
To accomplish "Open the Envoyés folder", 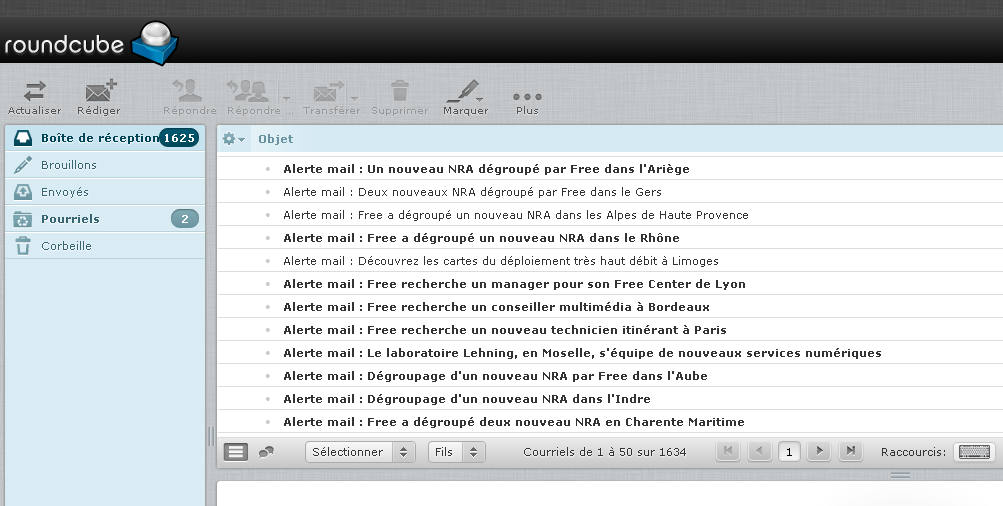I will (105, 192).
